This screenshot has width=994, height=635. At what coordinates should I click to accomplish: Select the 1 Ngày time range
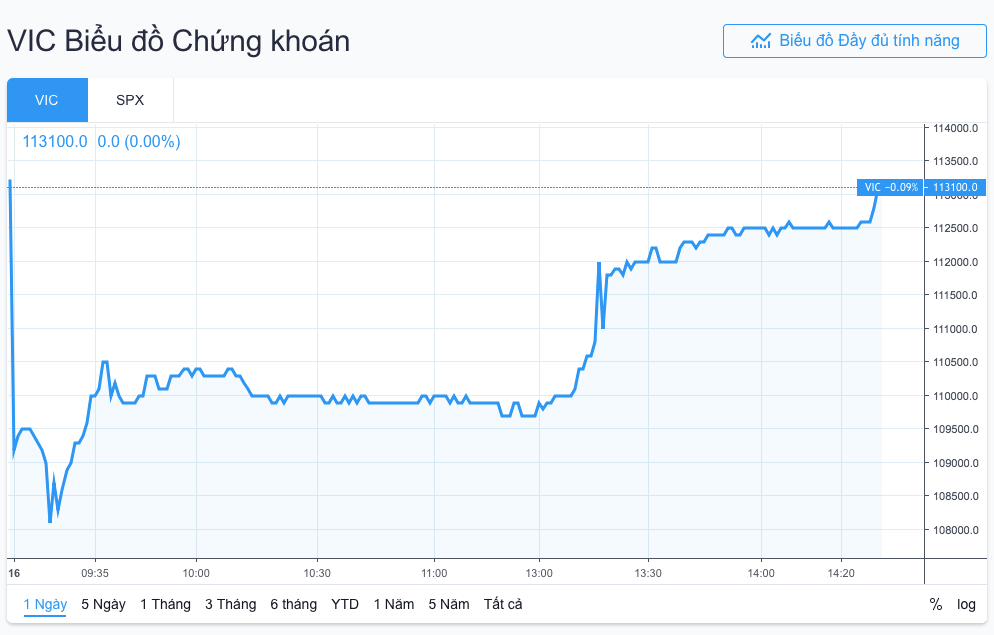45,604
